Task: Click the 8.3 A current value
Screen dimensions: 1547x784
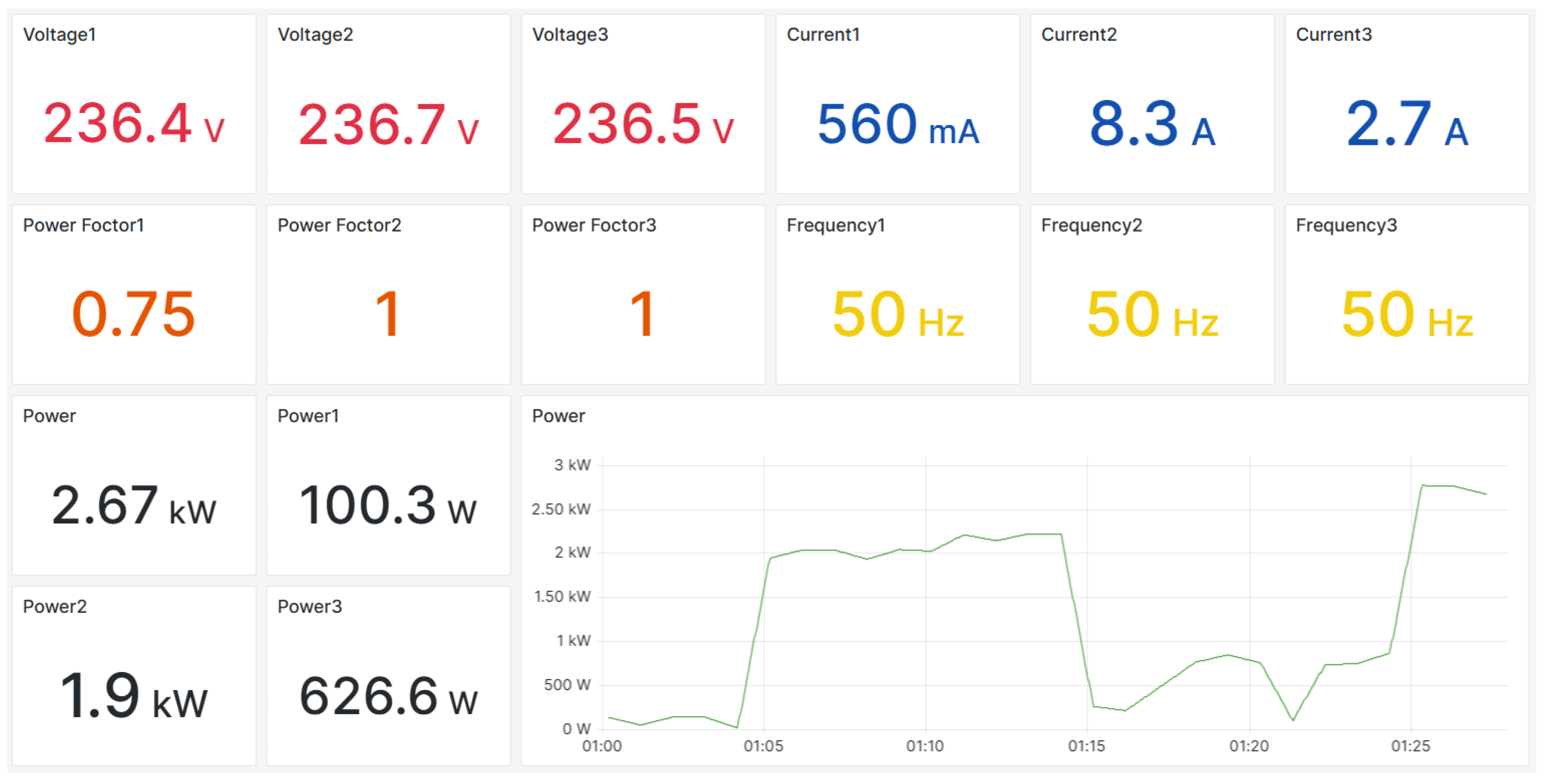Action: pos(1152,124)
